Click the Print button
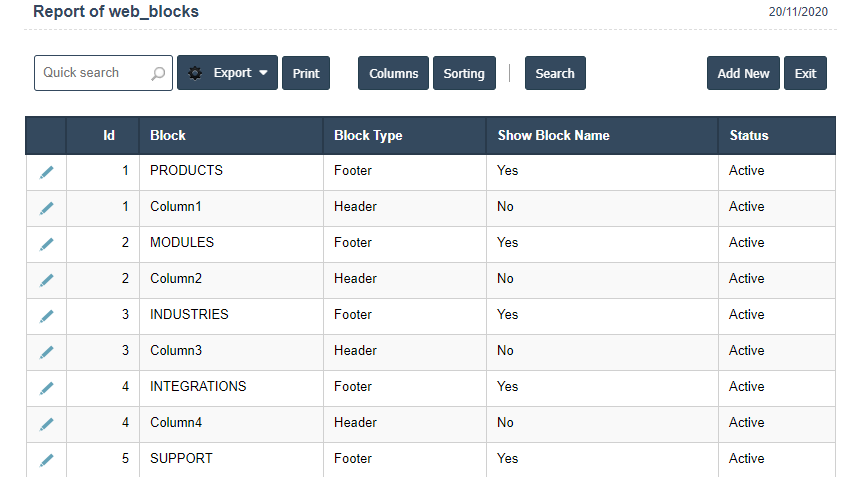Screen dimensions: 864x477 click(x=306, y=73)
